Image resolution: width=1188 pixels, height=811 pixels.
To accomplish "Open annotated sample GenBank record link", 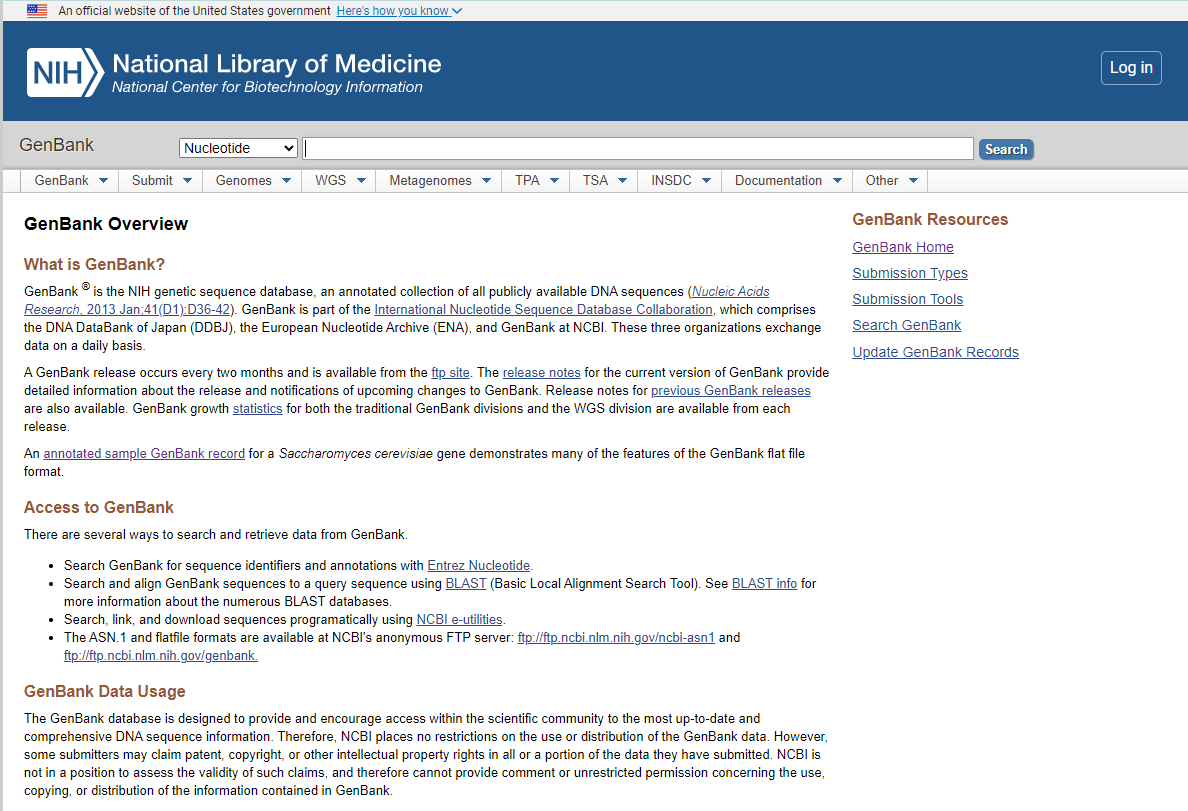I will (x=144, y=453).
